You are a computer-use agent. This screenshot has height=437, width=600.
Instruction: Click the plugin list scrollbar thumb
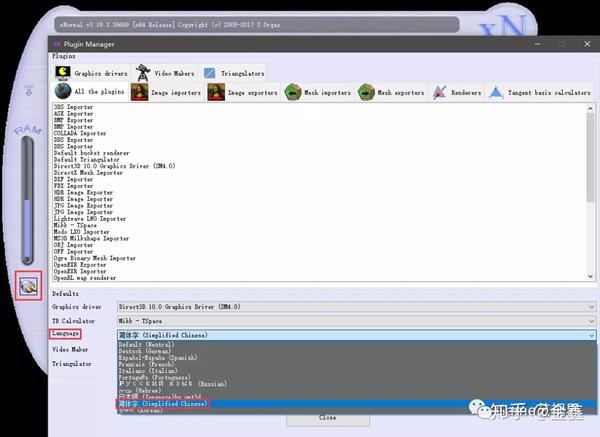pos(590,157)
